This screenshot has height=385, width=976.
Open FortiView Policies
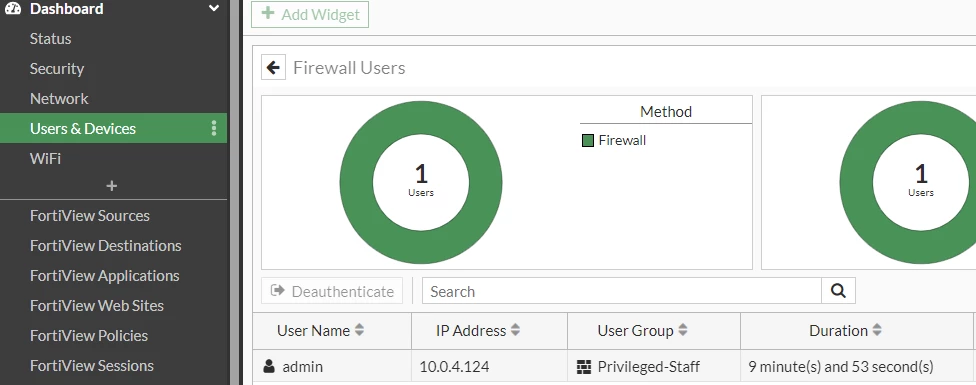(x=89, y=335)
